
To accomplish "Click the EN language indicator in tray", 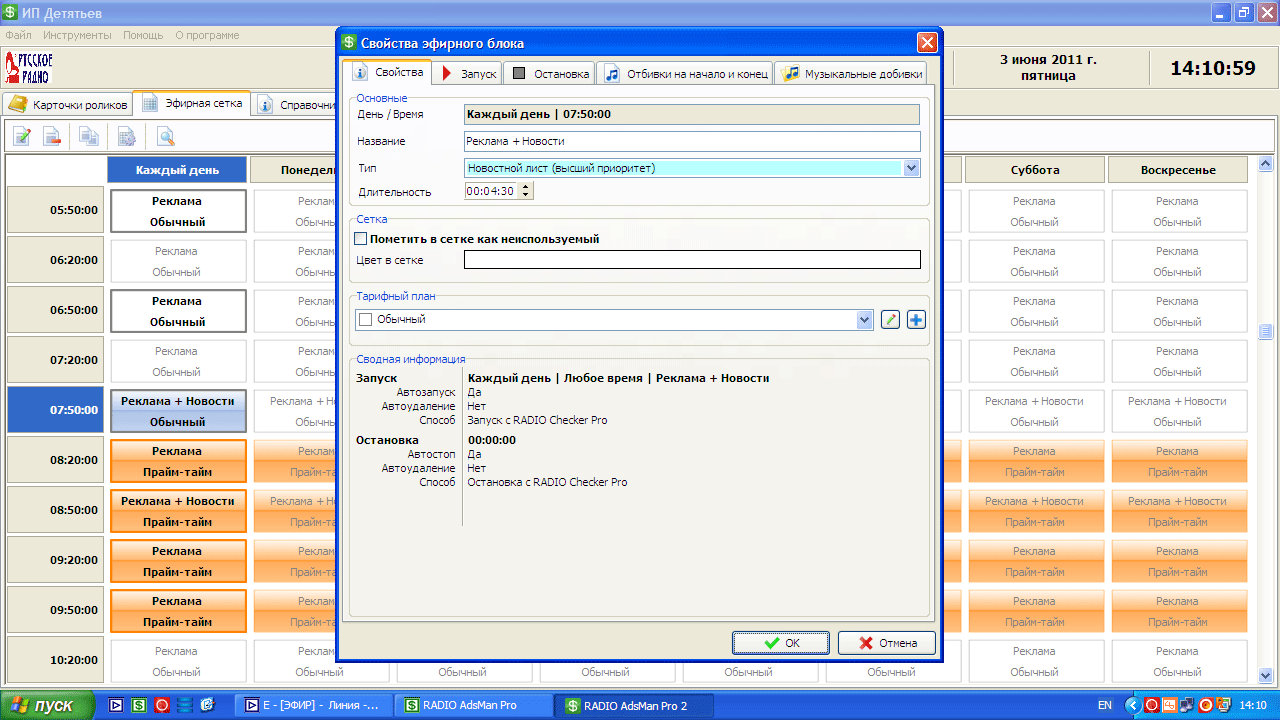I will pyautogui.click(x=1105, y=705).
